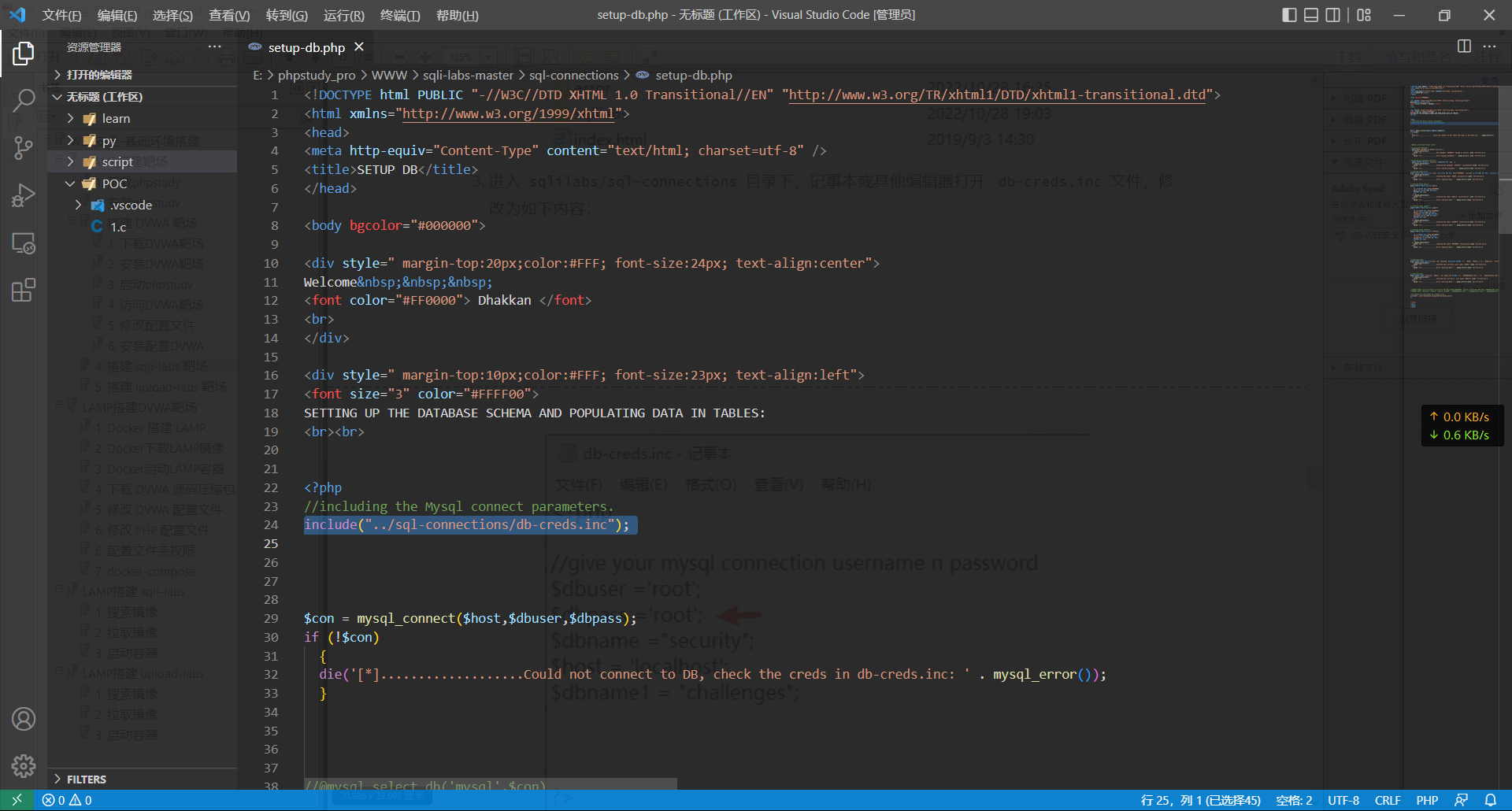Change file encoding UTF-8
Image resolution: width=1512 pixels, height=811 pixels.
[1343, 800]
